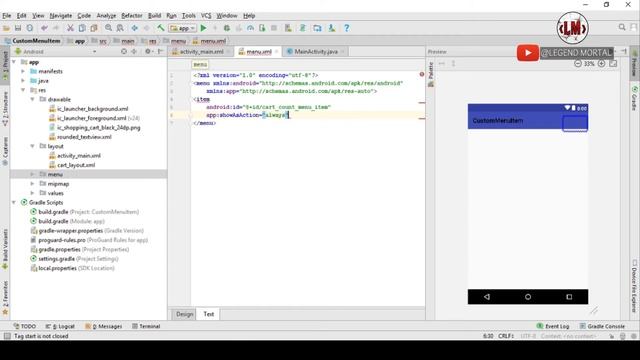The image size is (640, 360).
Task: Click the Make Project hammer icon
Action: (161, 28)
